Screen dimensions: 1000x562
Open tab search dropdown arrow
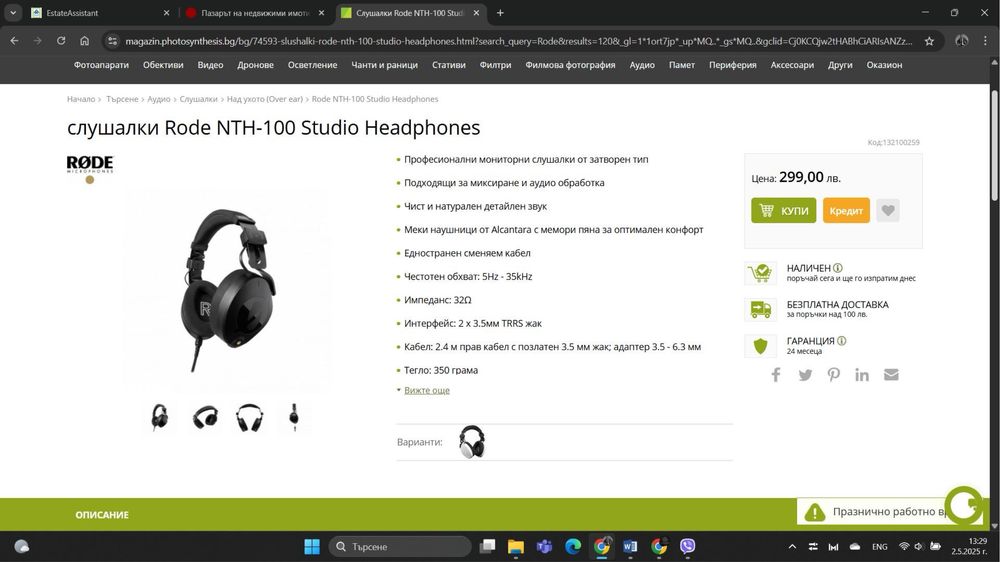(x=13, y=13)
